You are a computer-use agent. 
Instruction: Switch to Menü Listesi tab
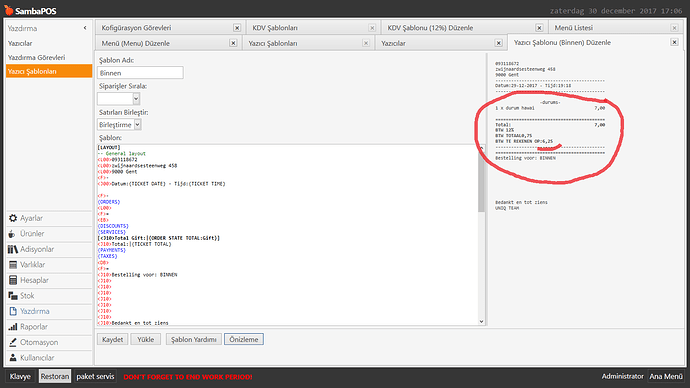573,28
